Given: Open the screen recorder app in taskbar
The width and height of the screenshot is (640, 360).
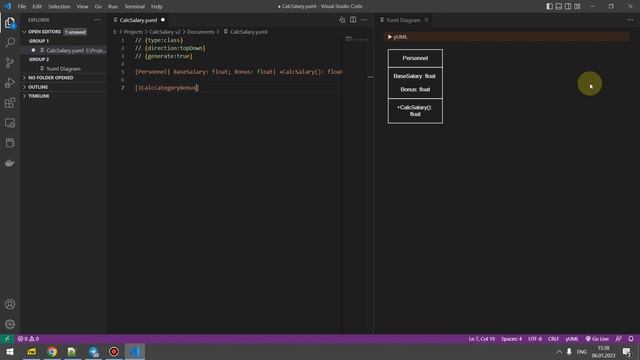Looking at the screenshot, I should (114, 352).
